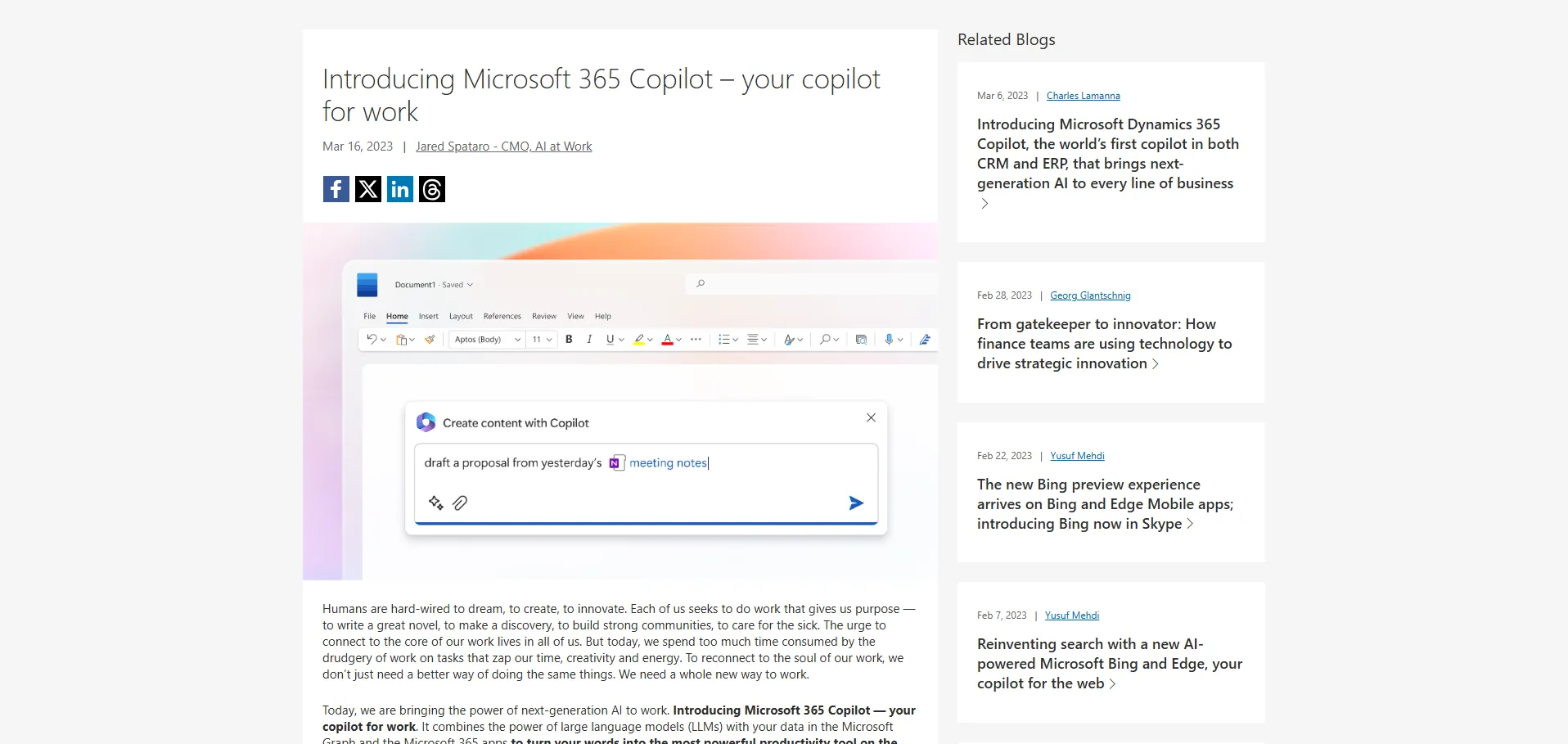
Task: Share article on Facebook
Action: pyautogui.click(x=336, y=189)
